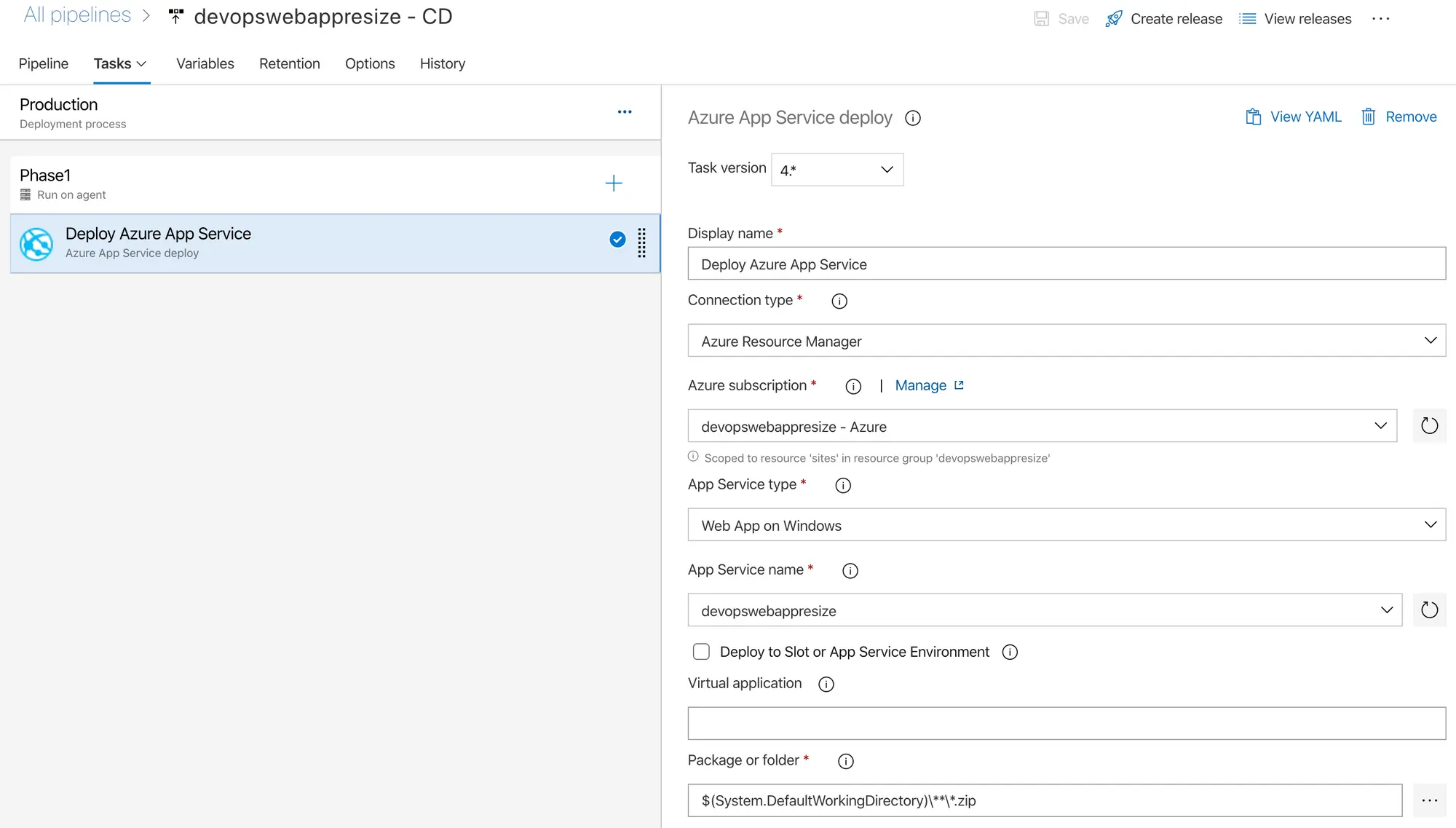
Task: Show info for App Service type
Action: (843, 485)
